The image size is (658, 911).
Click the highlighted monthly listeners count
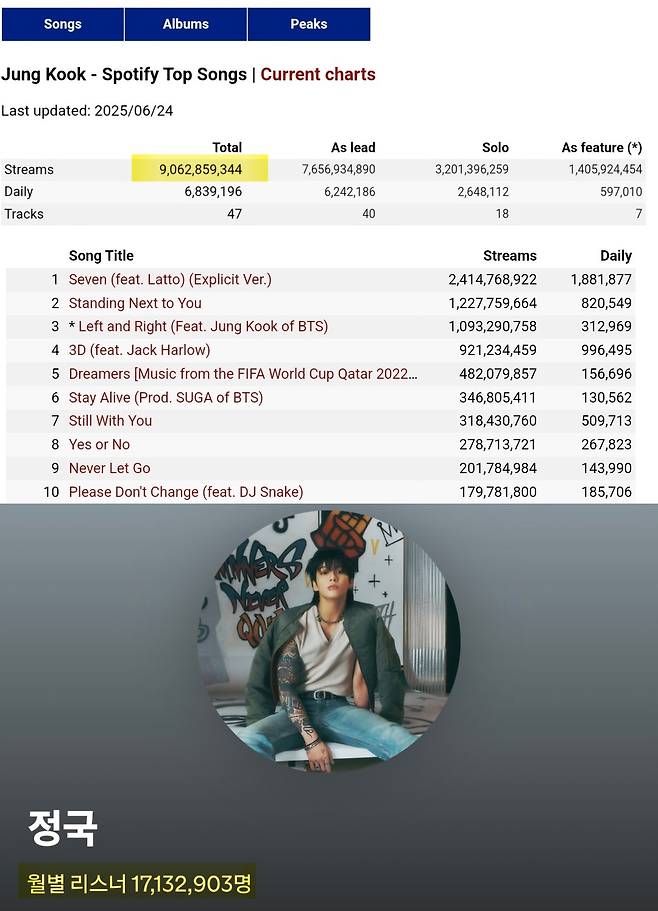tap(138, 883)
